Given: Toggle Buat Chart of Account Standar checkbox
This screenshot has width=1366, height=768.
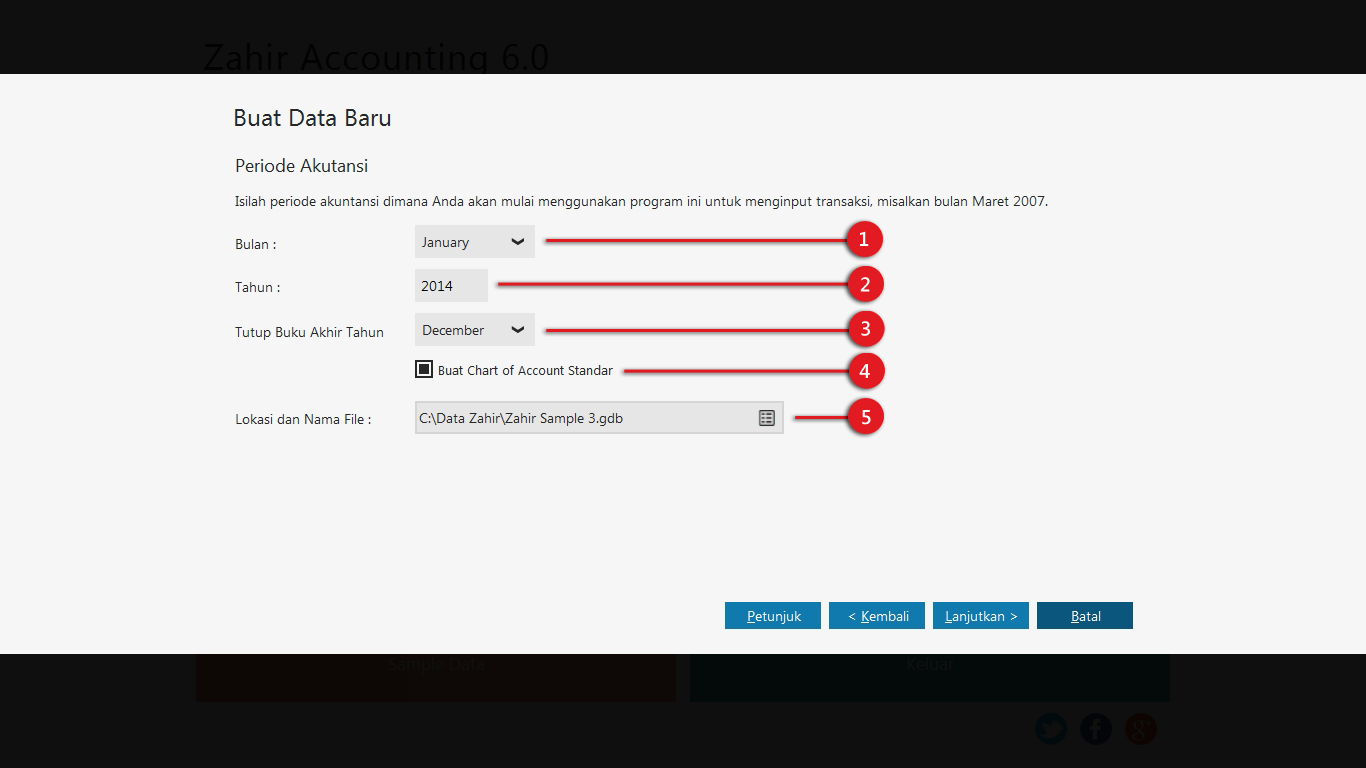Looking at the screenshot, I should click(424, 369).
